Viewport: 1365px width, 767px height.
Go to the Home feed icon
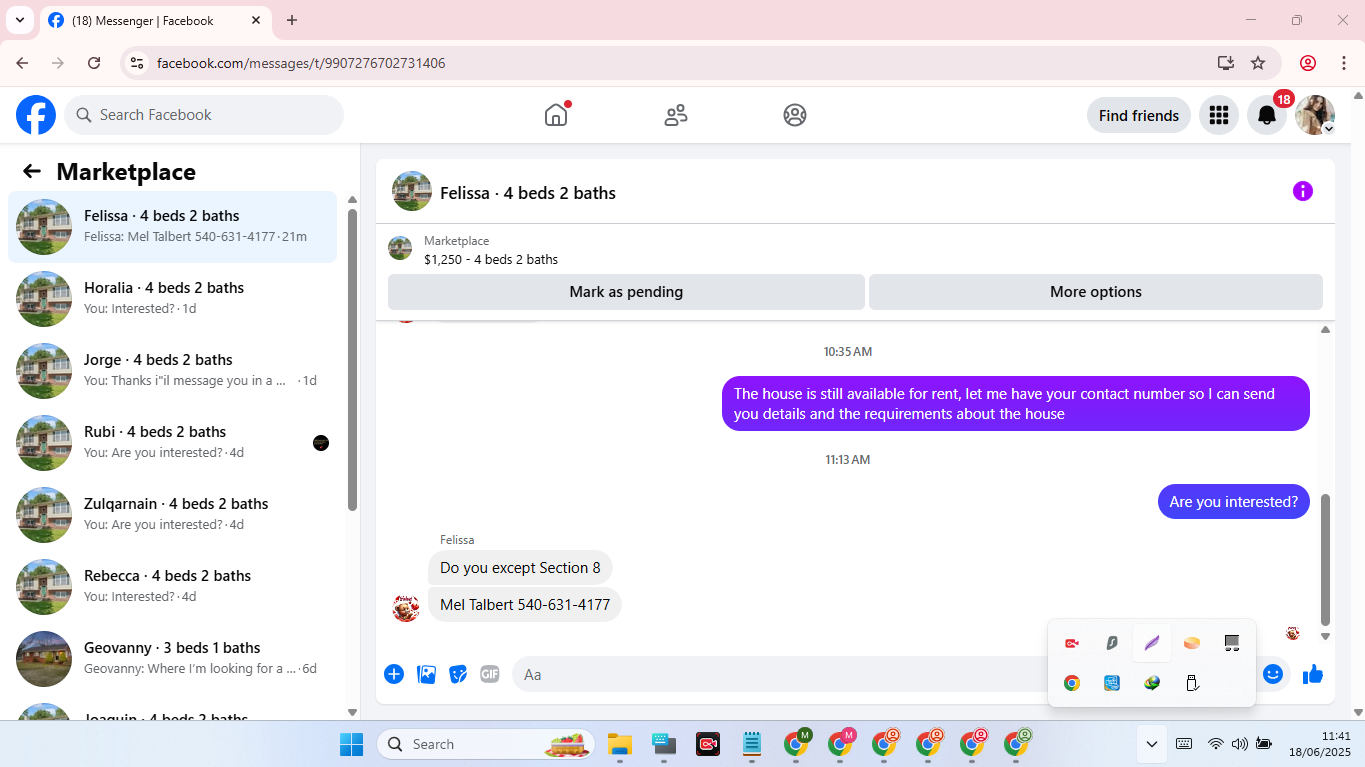pyautogui.click(x=556, y=115)
